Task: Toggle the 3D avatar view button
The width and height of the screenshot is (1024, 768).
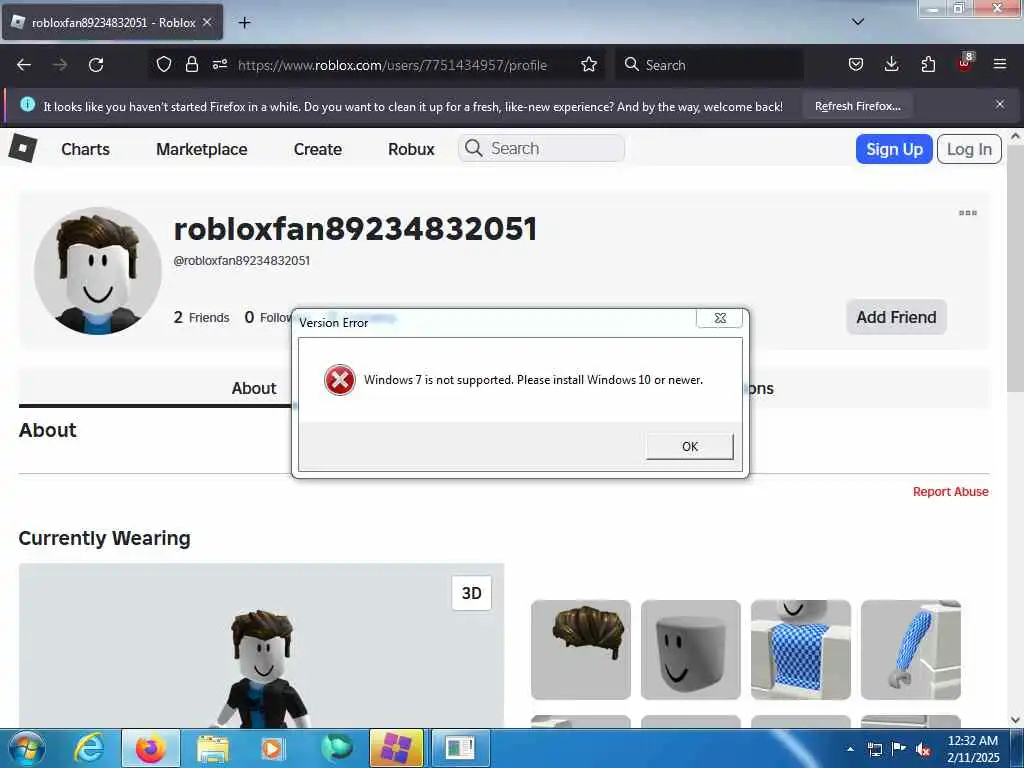Action: tap(472, 593)
